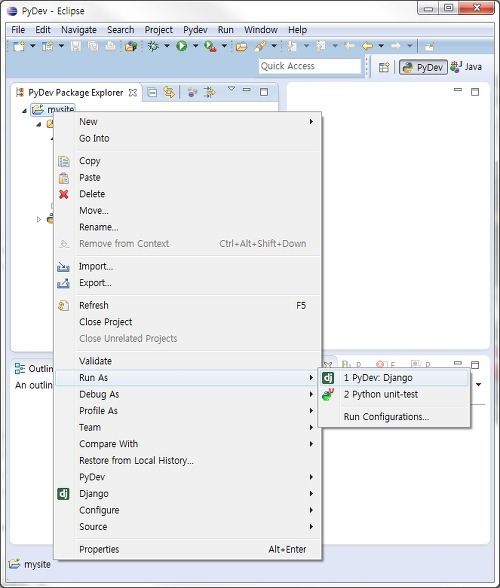
Task: Click the Run External Tools icon
Action: point(210,46)
